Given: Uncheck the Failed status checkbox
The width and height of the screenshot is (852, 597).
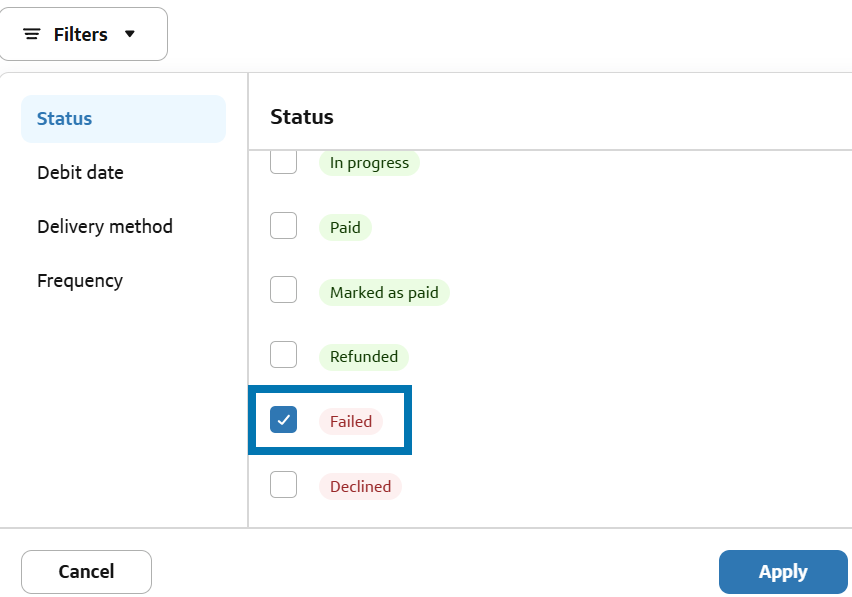Looking at the screenshot, I should click(x=284, y=420).
